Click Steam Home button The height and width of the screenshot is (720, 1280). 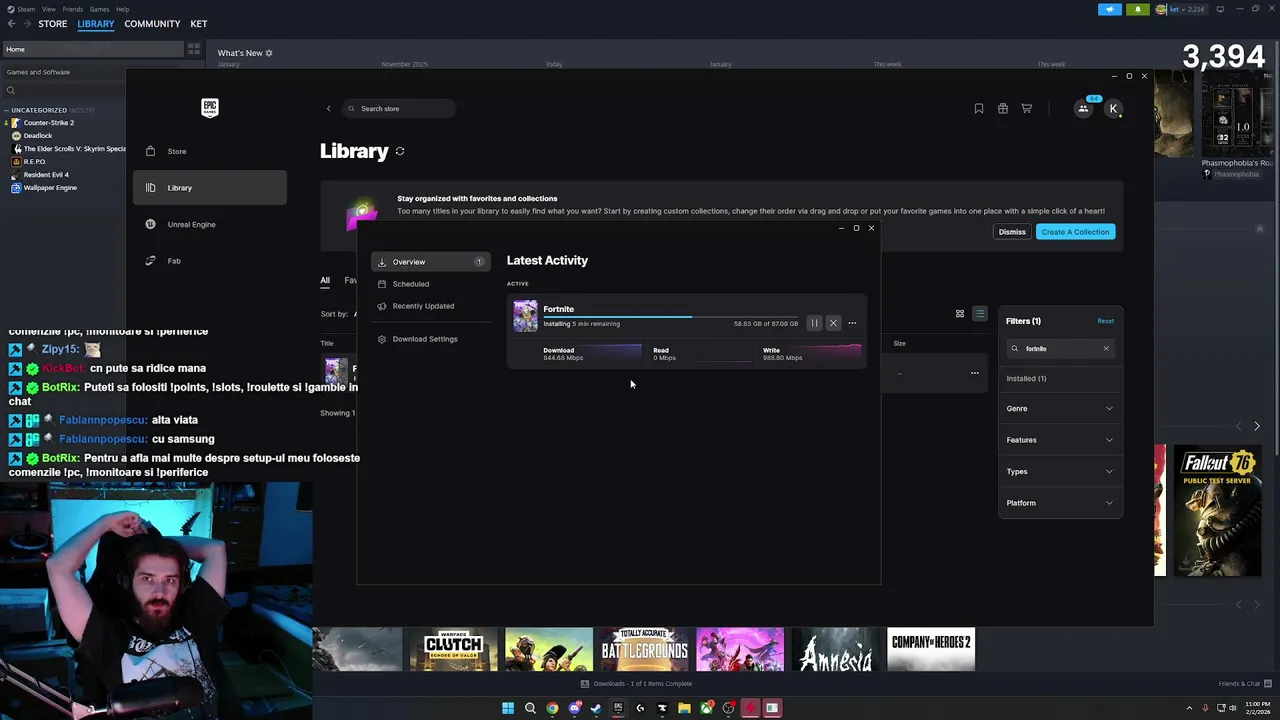click(x=92, y=49)
